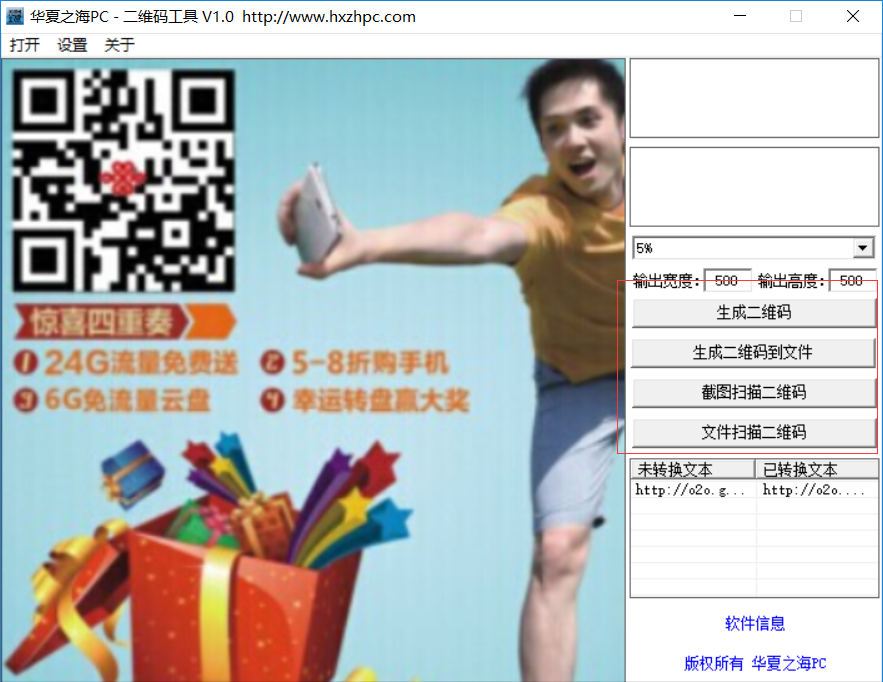Click the second empty text box

tap(754, 187)
